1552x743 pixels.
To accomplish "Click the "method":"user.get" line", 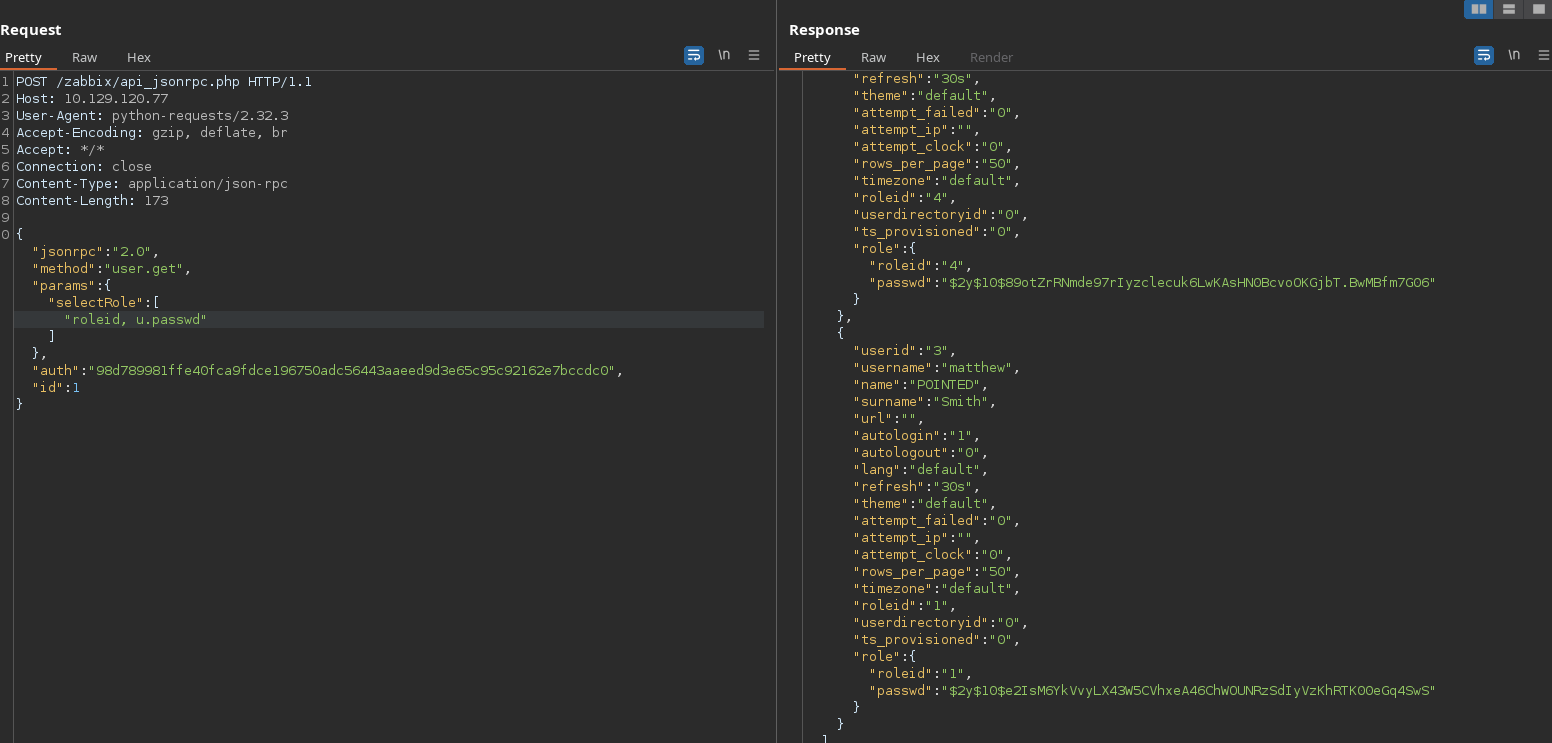I will tap(111, 268).
